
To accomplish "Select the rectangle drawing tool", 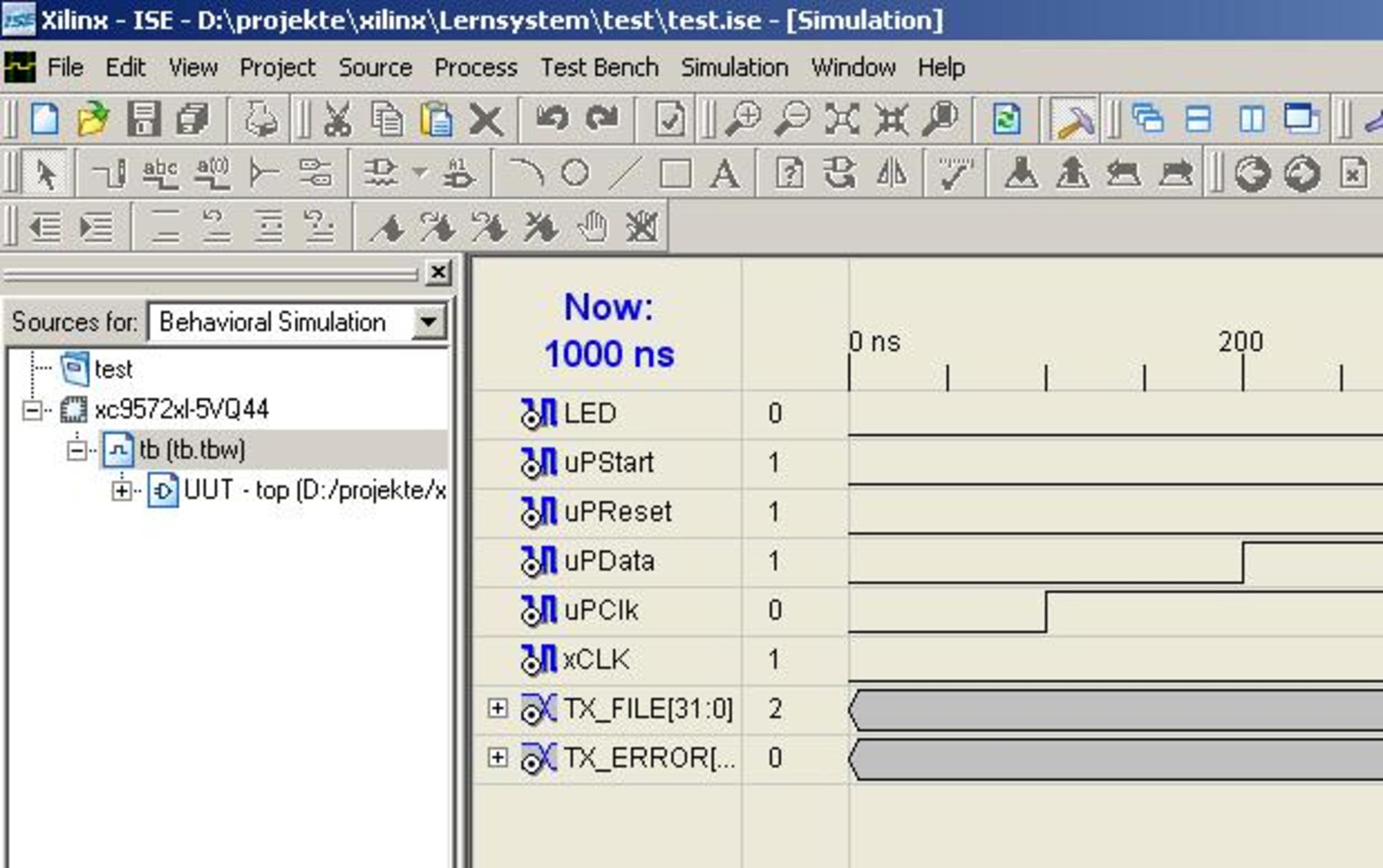I will pyautogui.click(x=675, y=173).
